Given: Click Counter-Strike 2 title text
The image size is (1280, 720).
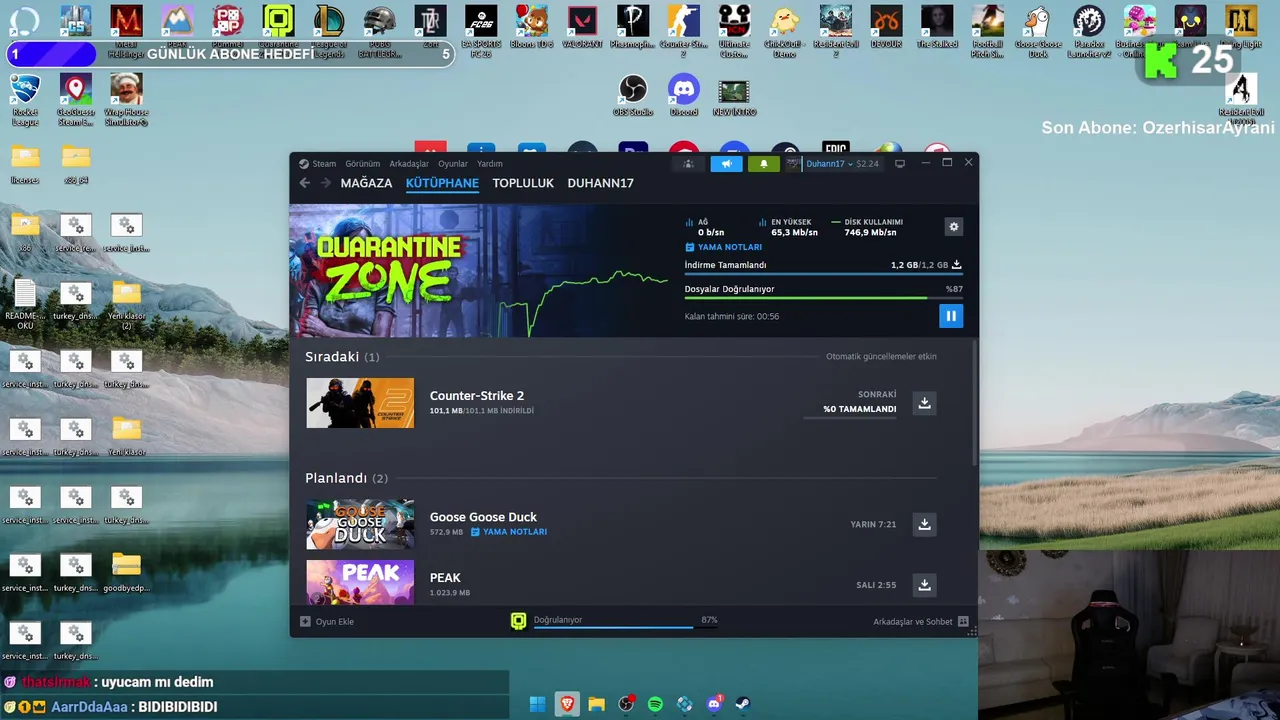Looking at the screenshot, I should tap(477, 396).
